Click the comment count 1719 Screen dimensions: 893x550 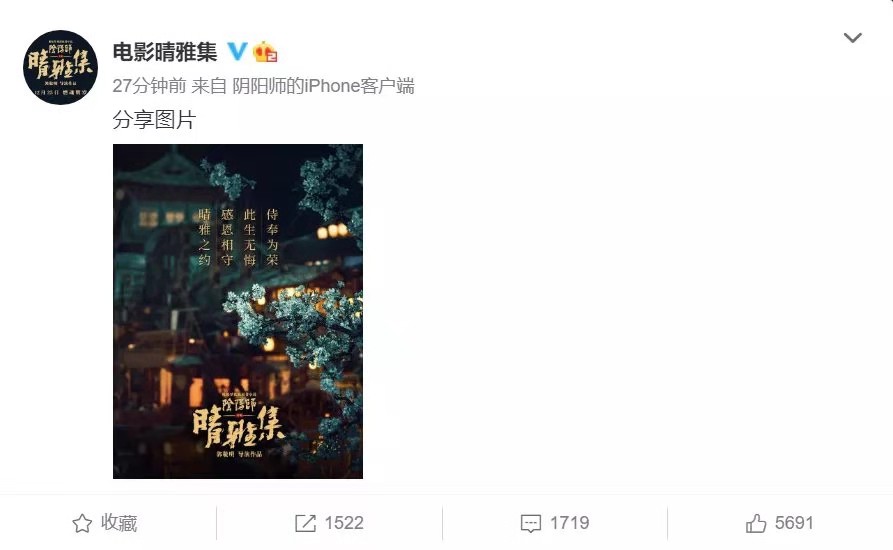570,523
